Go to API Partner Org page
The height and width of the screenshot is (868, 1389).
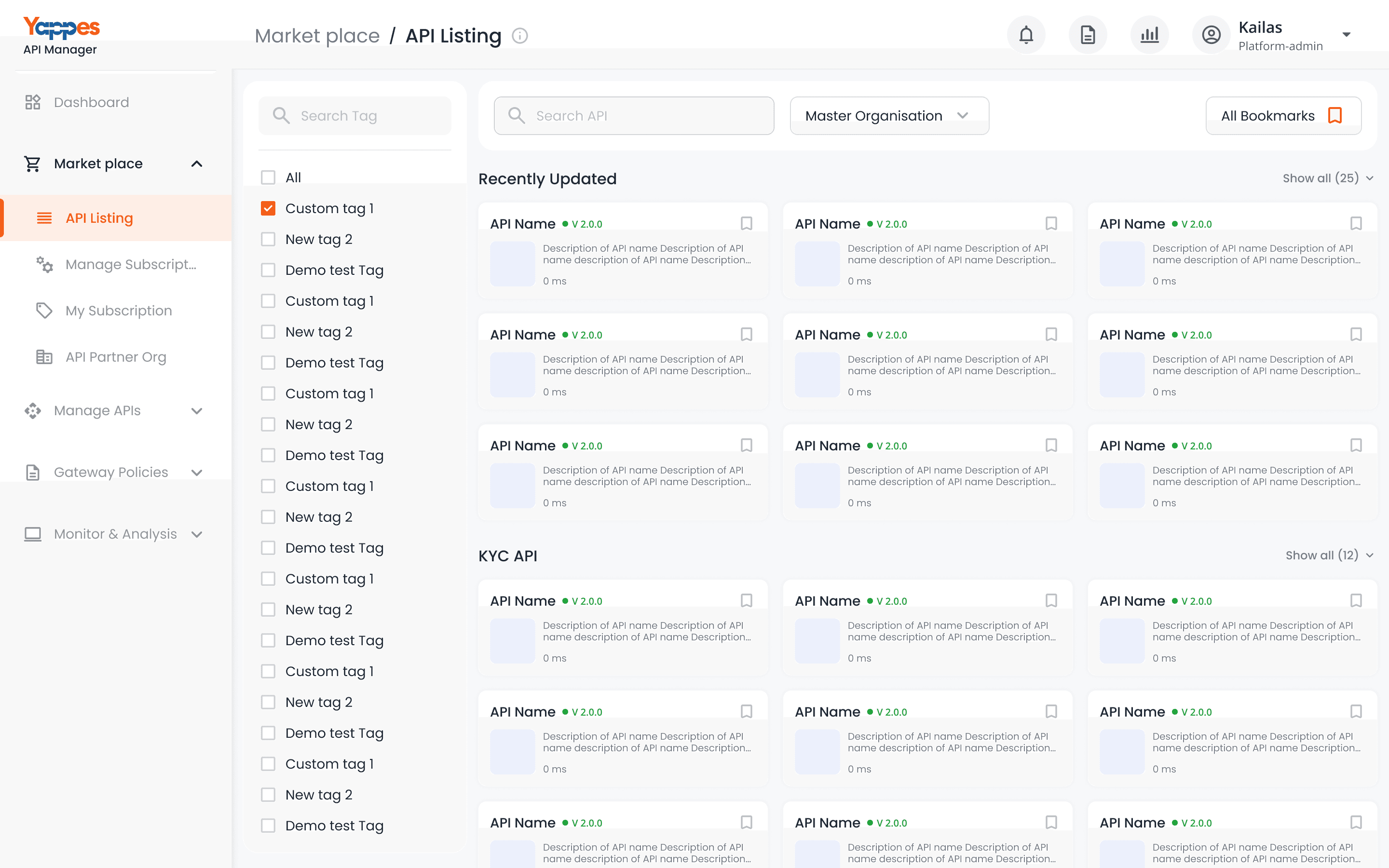click(x=115, y=357)
